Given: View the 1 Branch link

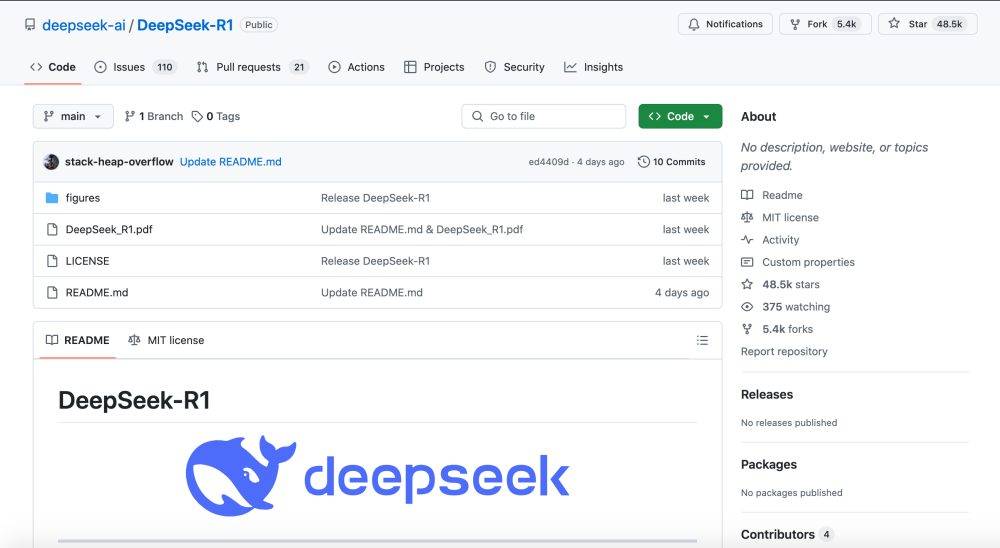Looking at the screenshot, I should [154, 116].
